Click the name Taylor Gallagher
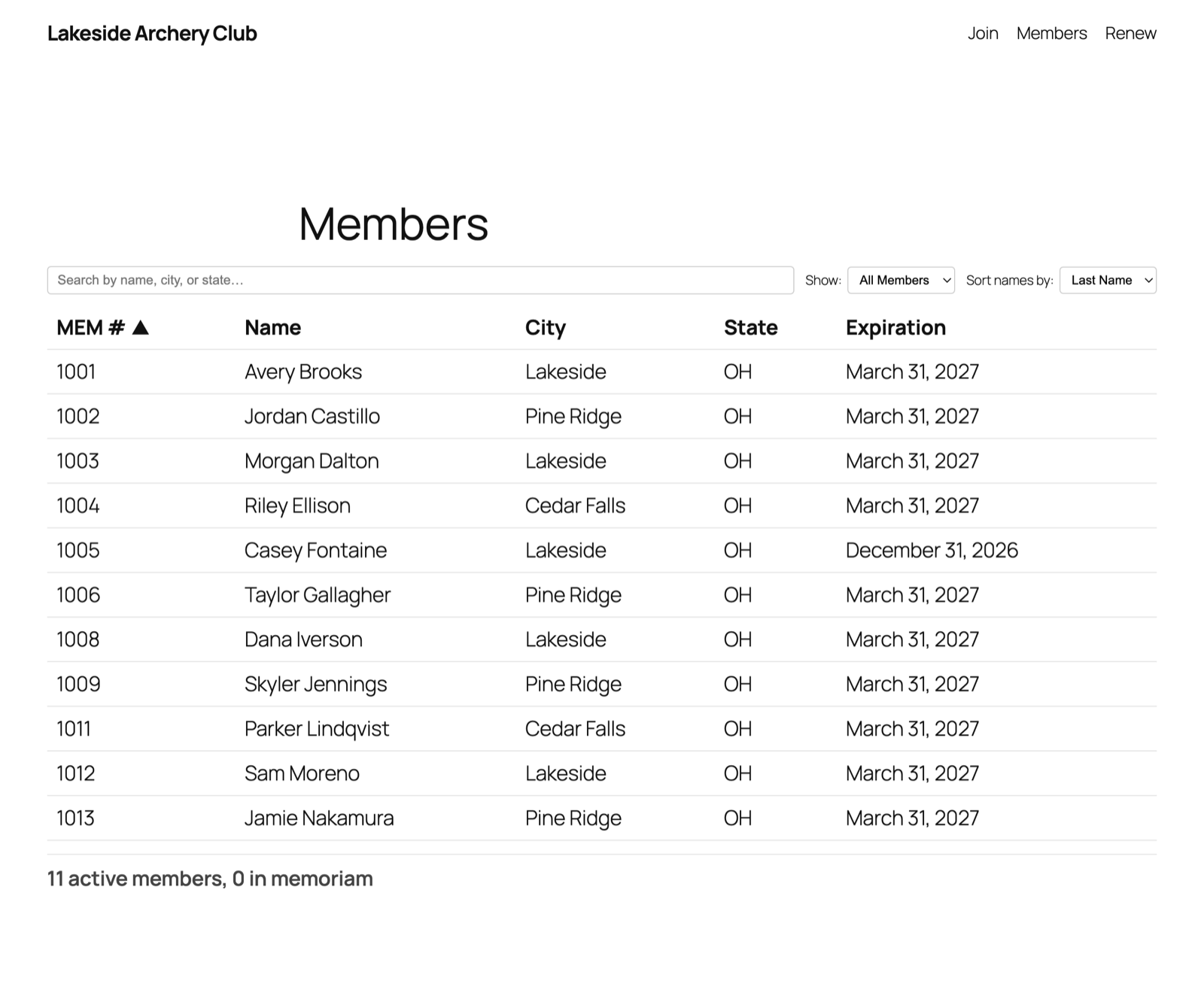Image resolution: width=1204 pixels, height=1002 pixels. tap(318, 594)
